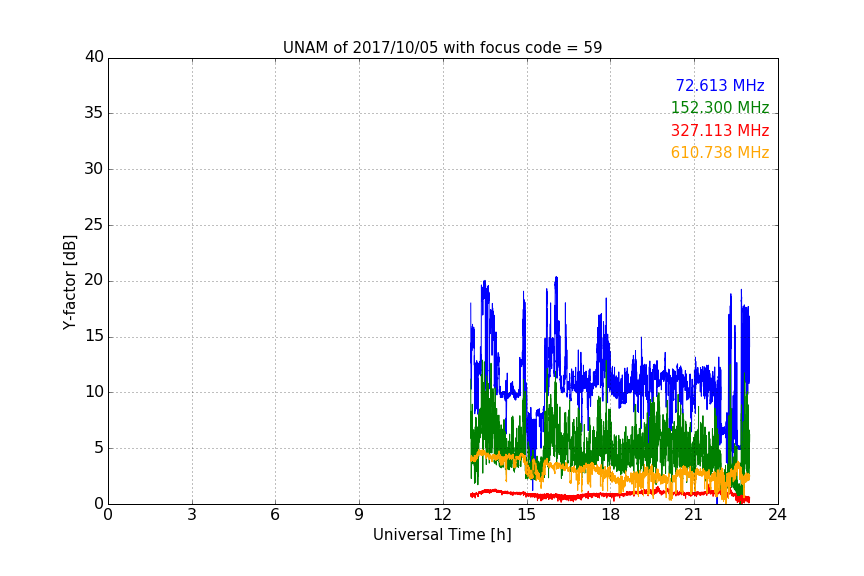Select the green 152.300 MHz legend label
Viewport: 864px width, 576px height.
coord(720,107)
